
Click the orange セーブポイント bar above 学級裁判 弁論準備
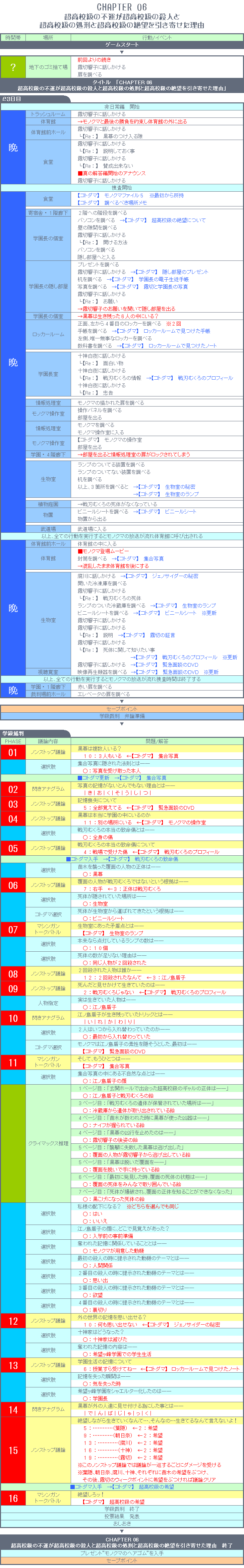pyautogui.click(x=122, y=709)
